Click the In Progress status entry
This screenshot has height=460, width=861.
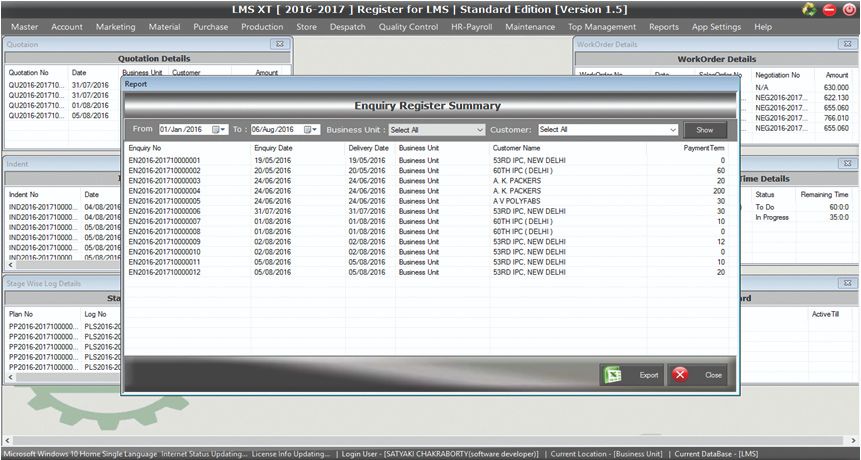point(772,217)
